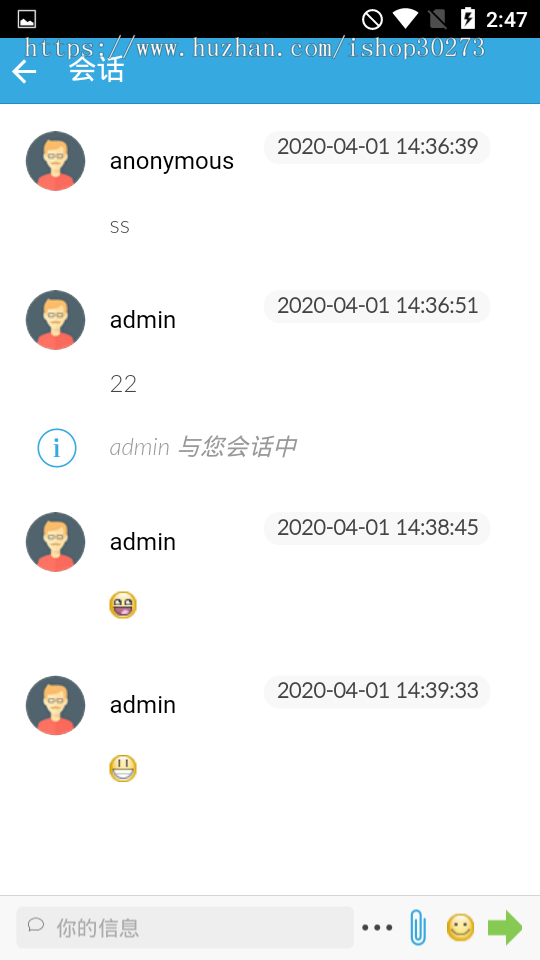Tap the grinning emoji message
The height and width of the screenshot is (960, 540).
tap(123, 605)
